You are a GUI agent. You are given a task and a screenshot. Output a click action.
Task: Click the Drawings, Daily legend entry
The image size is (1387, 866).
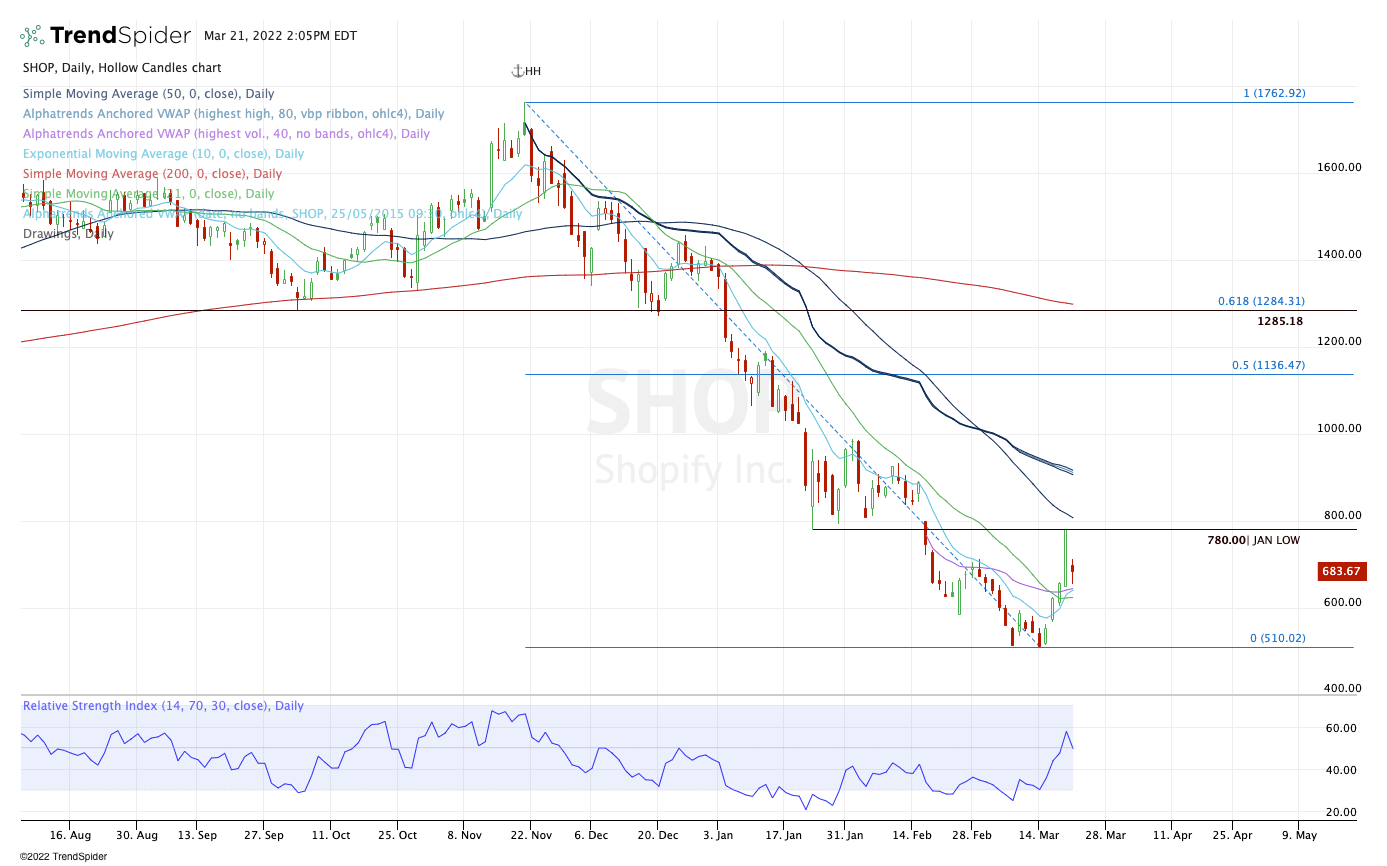[68, 234]
